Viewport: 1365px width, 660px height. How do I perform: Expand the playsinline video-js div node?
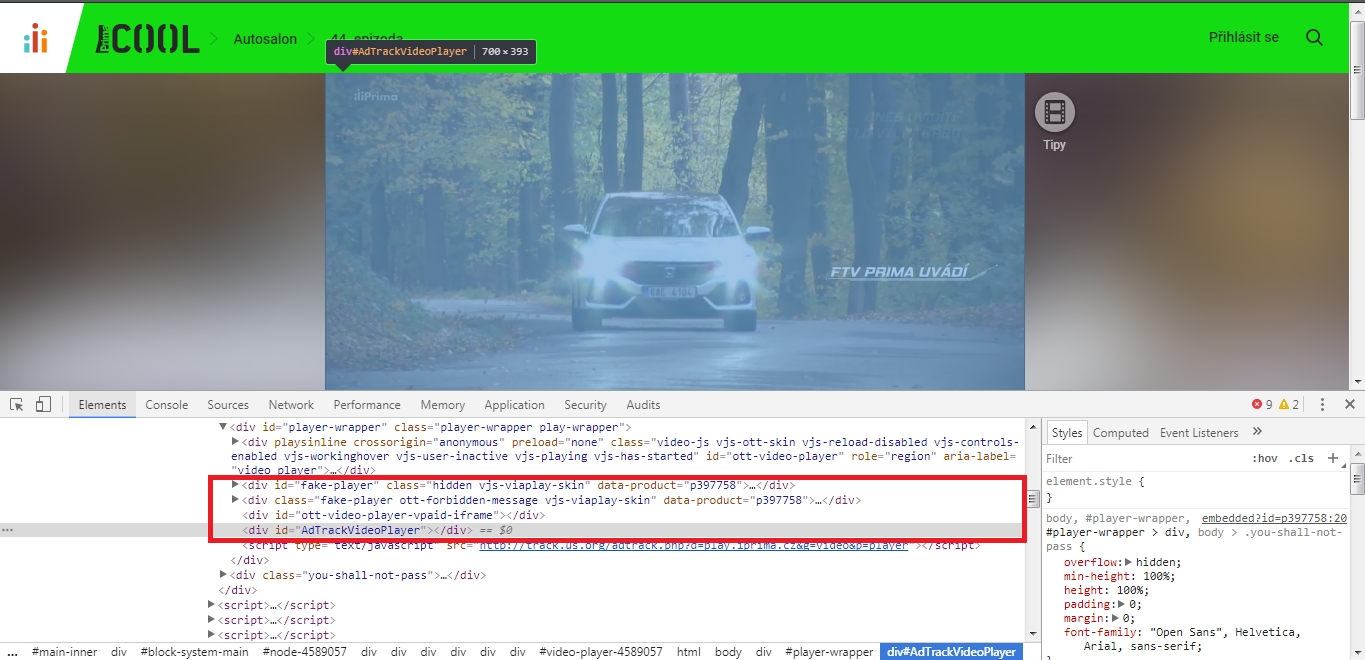236,442
